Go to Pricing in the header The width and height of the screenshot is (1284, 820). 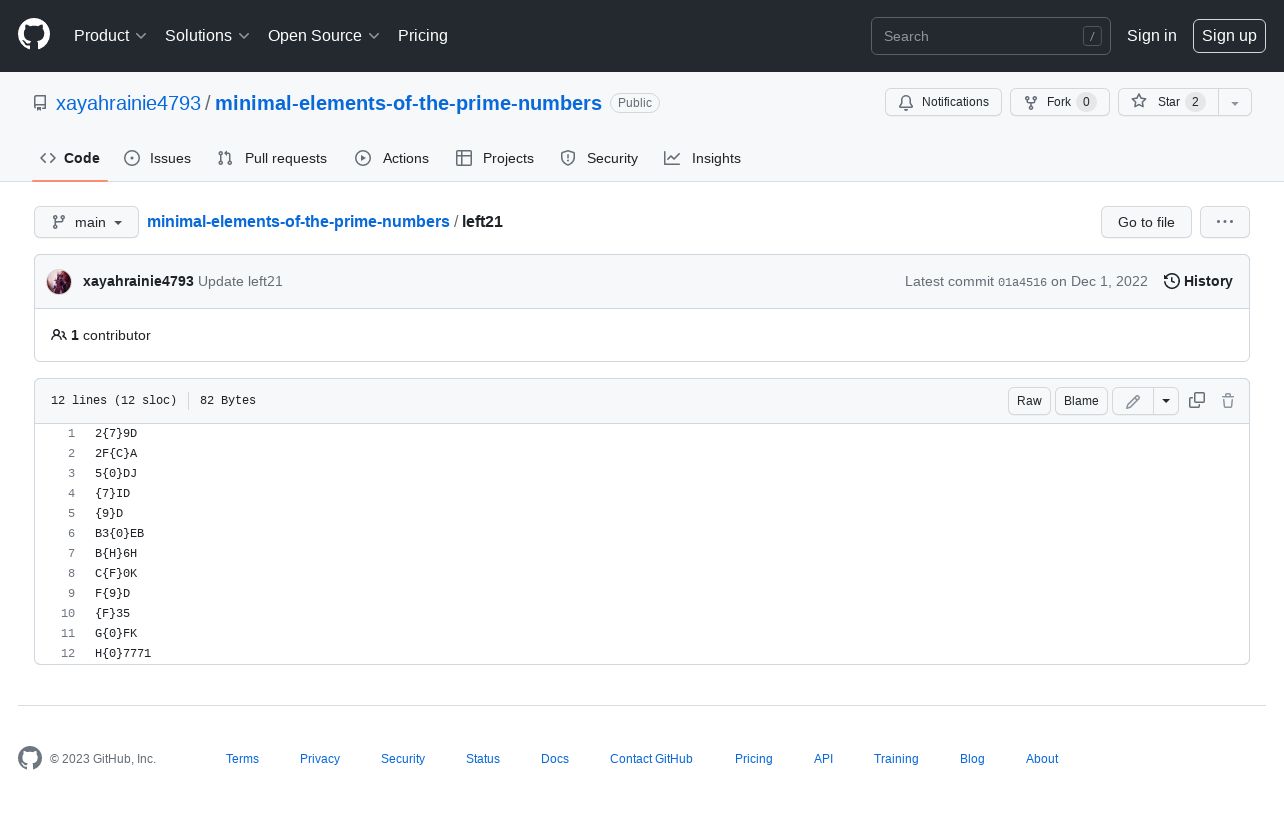pos(423,35)
